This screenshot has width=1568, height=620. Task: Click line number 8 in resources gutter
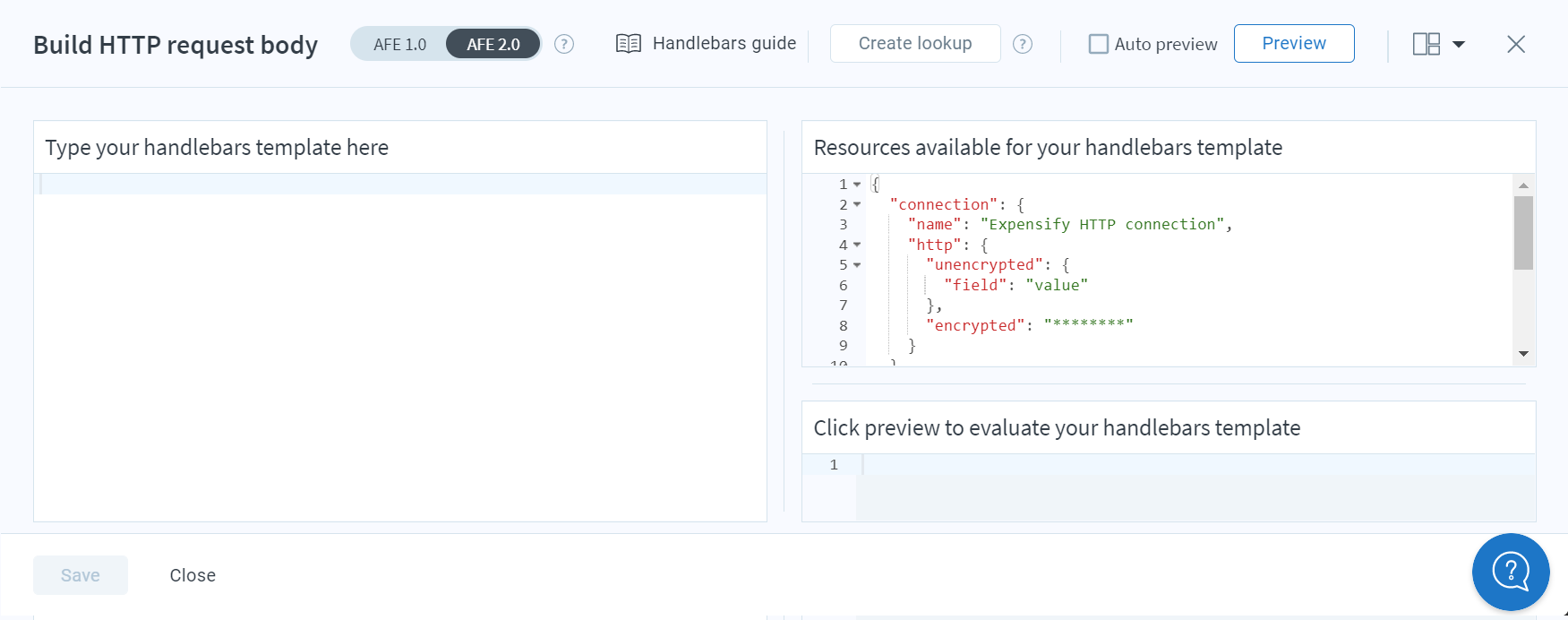pyautogui.click(x=843, y=325)
